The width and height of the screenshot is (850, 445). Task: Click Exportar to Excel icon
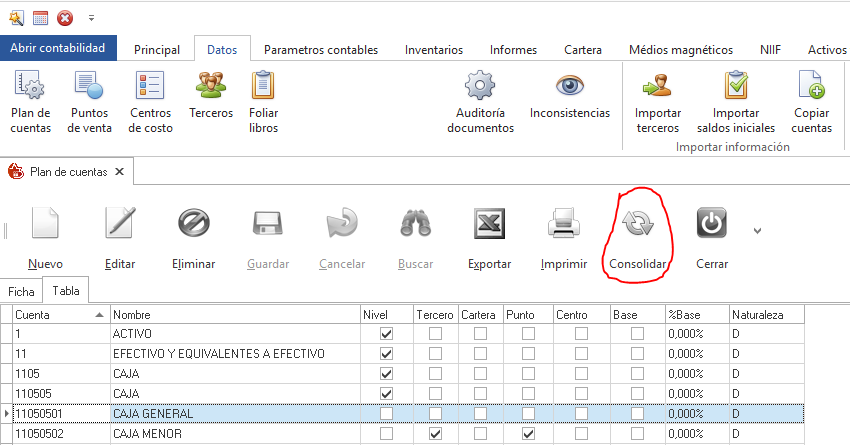pos(489,237)
